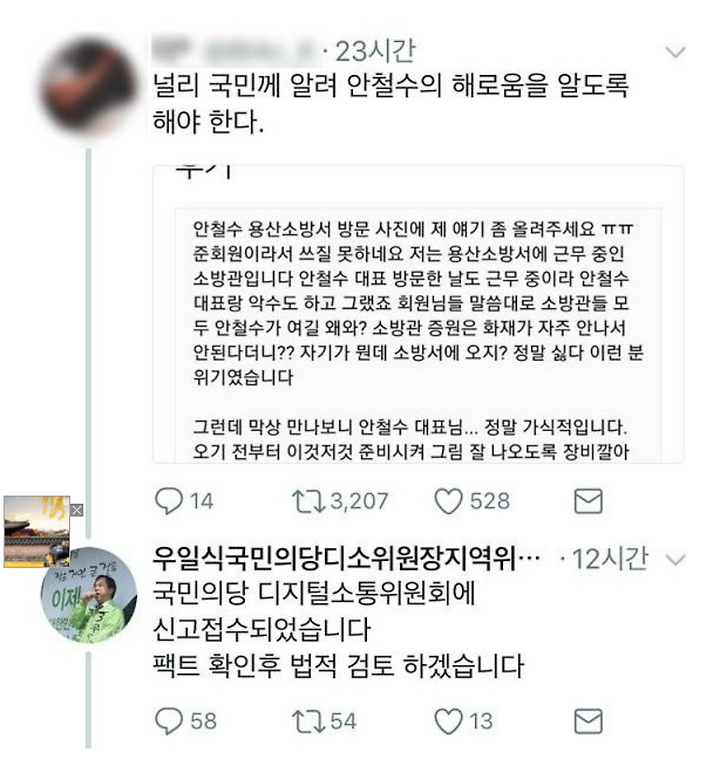Close the small overlay ad thumbnail
Screen dimensions: 720x759
(77, 510)
